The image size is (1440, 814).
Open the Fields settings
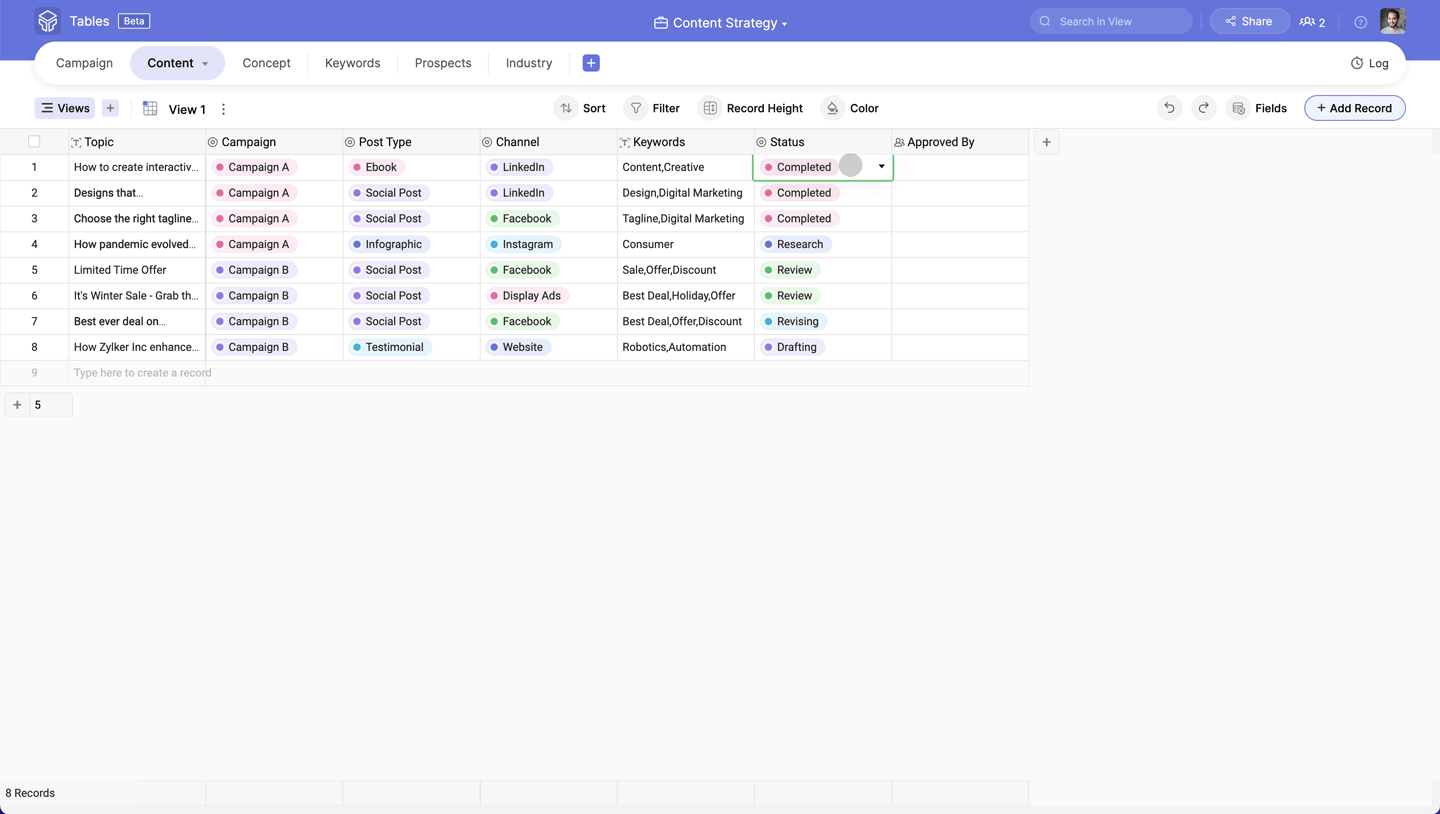point(1259,108)
